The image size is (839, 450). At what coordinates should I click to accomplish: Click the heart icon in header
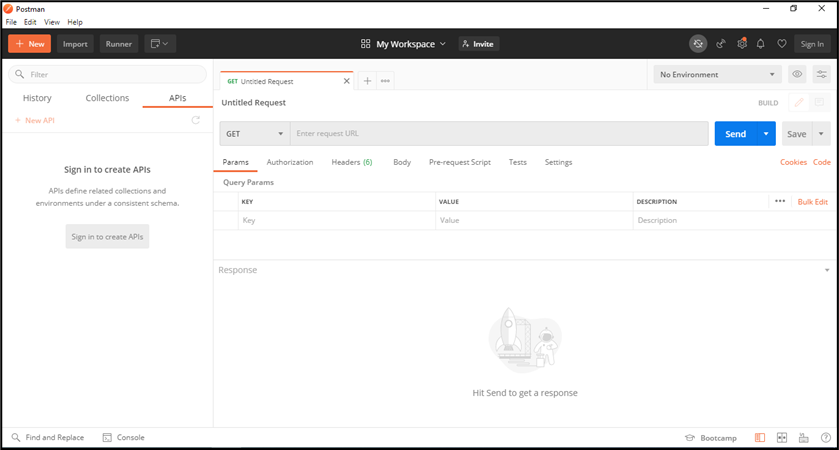pos(782,44)
